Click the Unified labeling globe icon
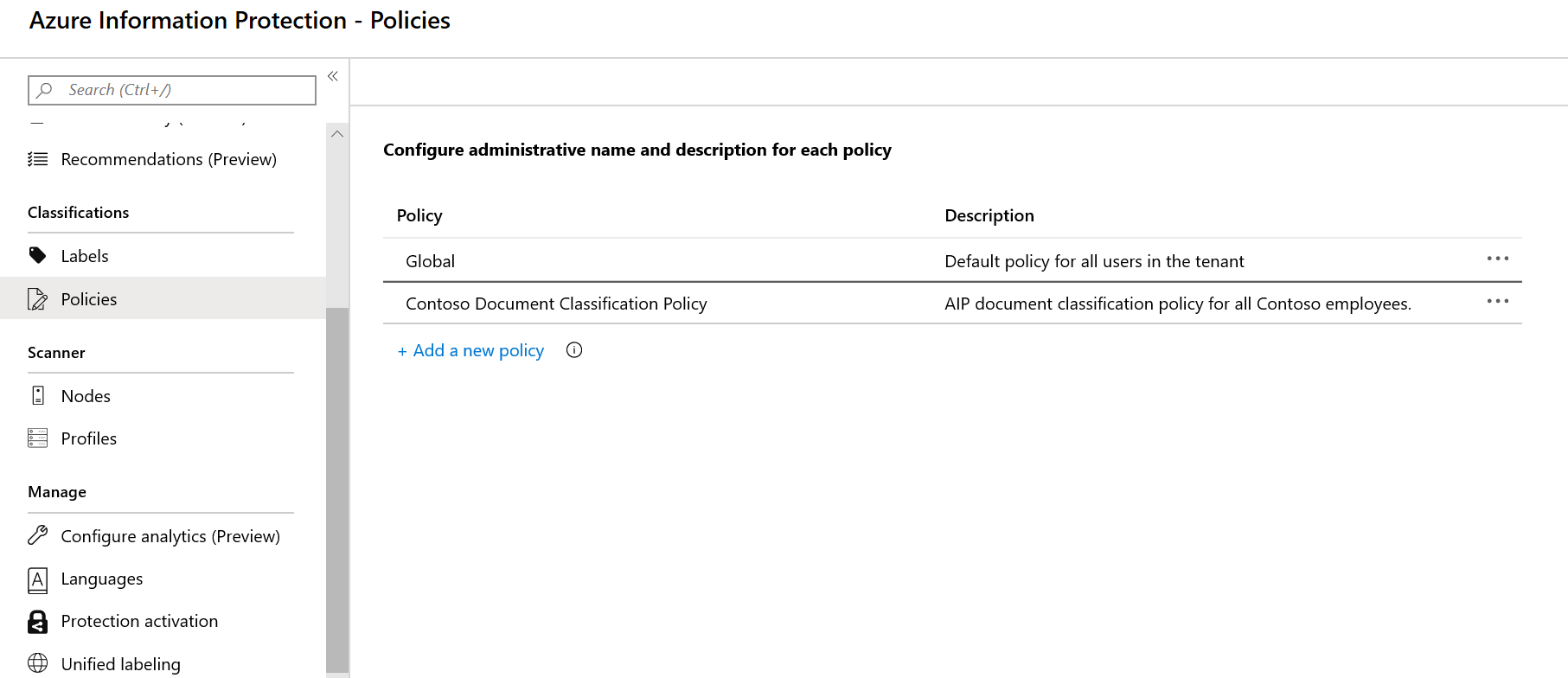 pyautogui.click(x=37, y=663)
